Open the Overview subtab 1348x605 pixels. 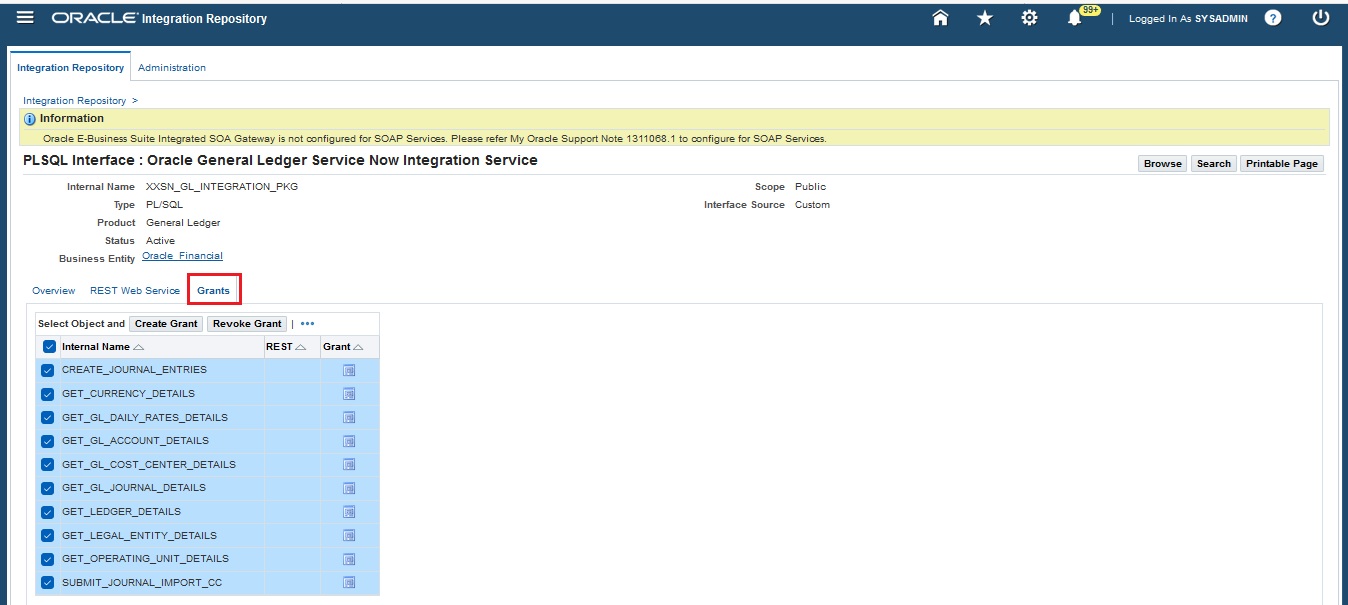point(54,291)
